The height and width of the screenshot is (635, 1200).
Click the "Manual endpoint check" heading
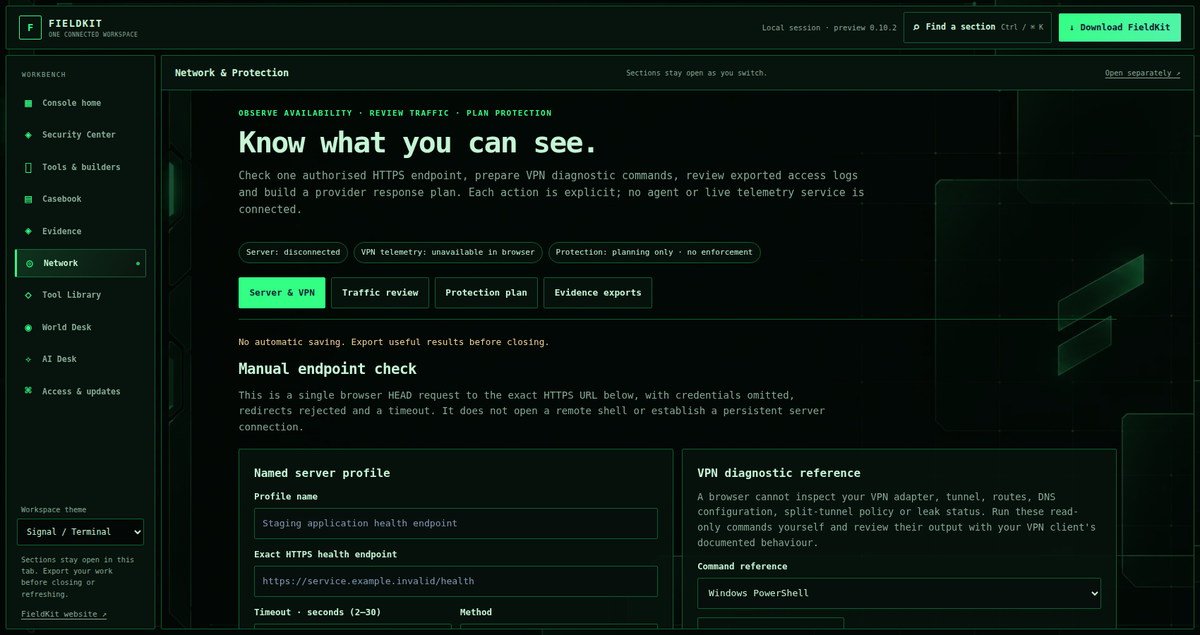(326, 369)
